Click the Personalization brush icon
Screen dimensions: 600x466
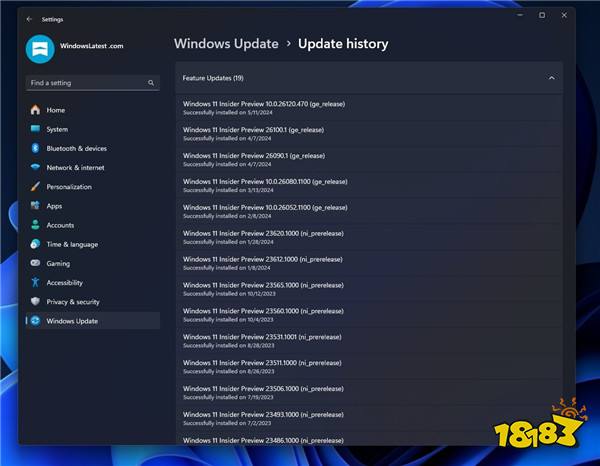click(35, 186)
